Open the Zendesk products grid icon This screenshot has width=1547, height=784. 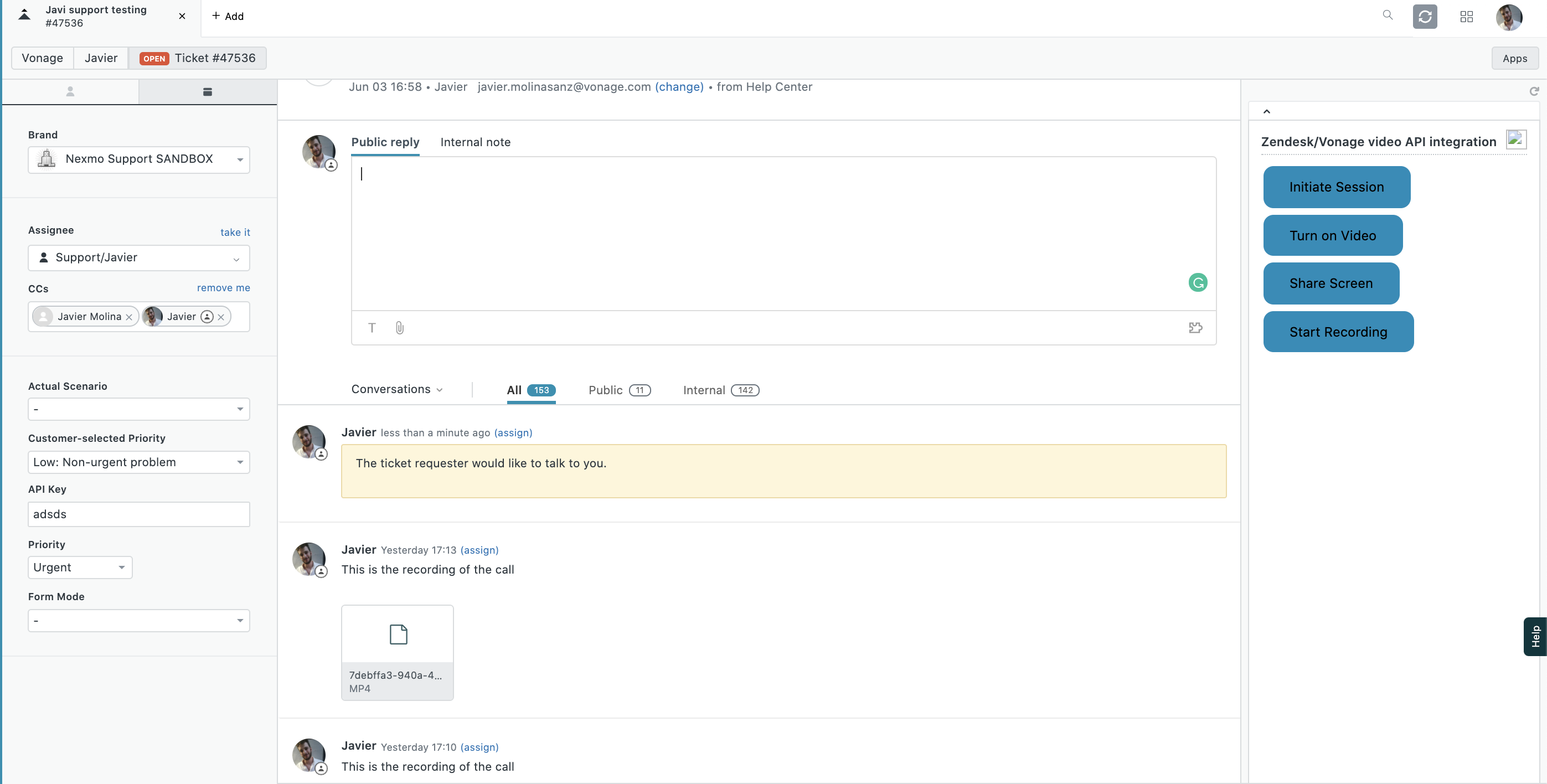click(x=1466, y=16)
